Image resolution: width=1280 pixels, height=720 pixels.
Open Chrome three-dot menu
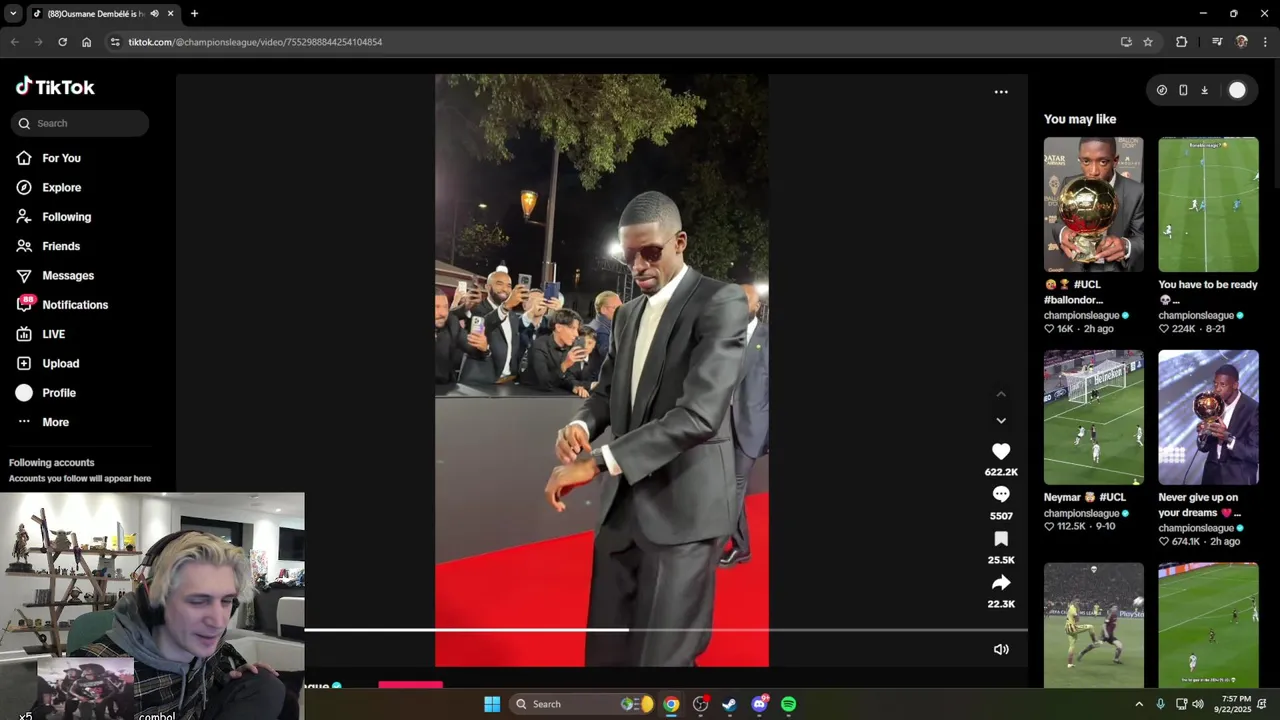[x=1266, y=42]
